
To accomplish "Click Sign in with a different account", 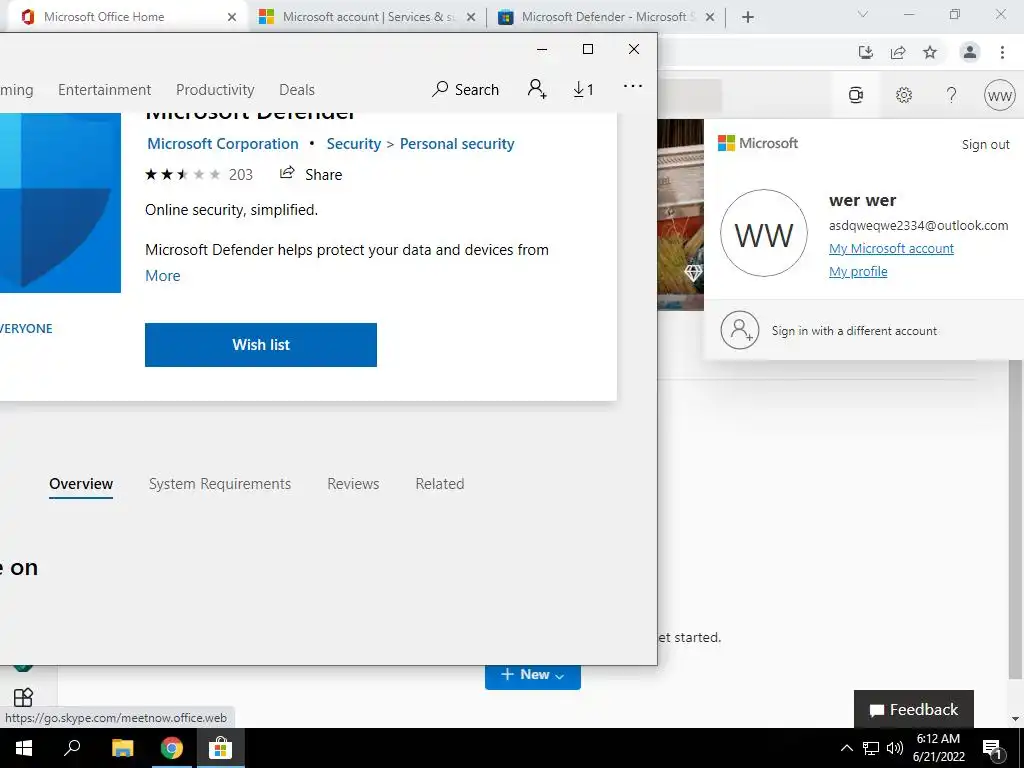I will tap(854, 330).
